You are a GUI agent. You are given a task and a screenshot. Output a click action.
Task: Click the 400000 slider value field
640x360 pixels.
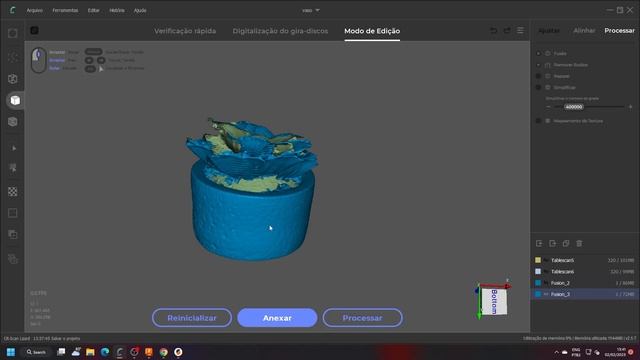pyautogui.click(x=574, y=107)
